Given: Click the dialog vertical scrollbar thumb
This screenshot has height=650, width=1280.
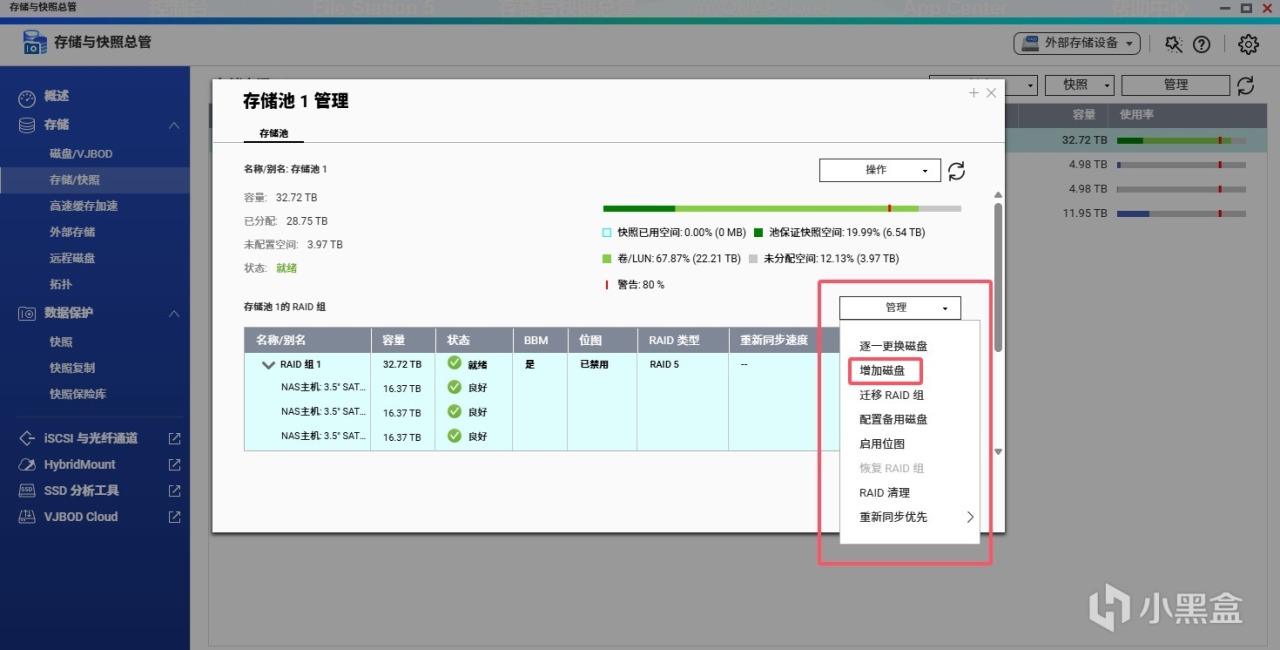Looking at the screenshot, I should tap(998, 276).
